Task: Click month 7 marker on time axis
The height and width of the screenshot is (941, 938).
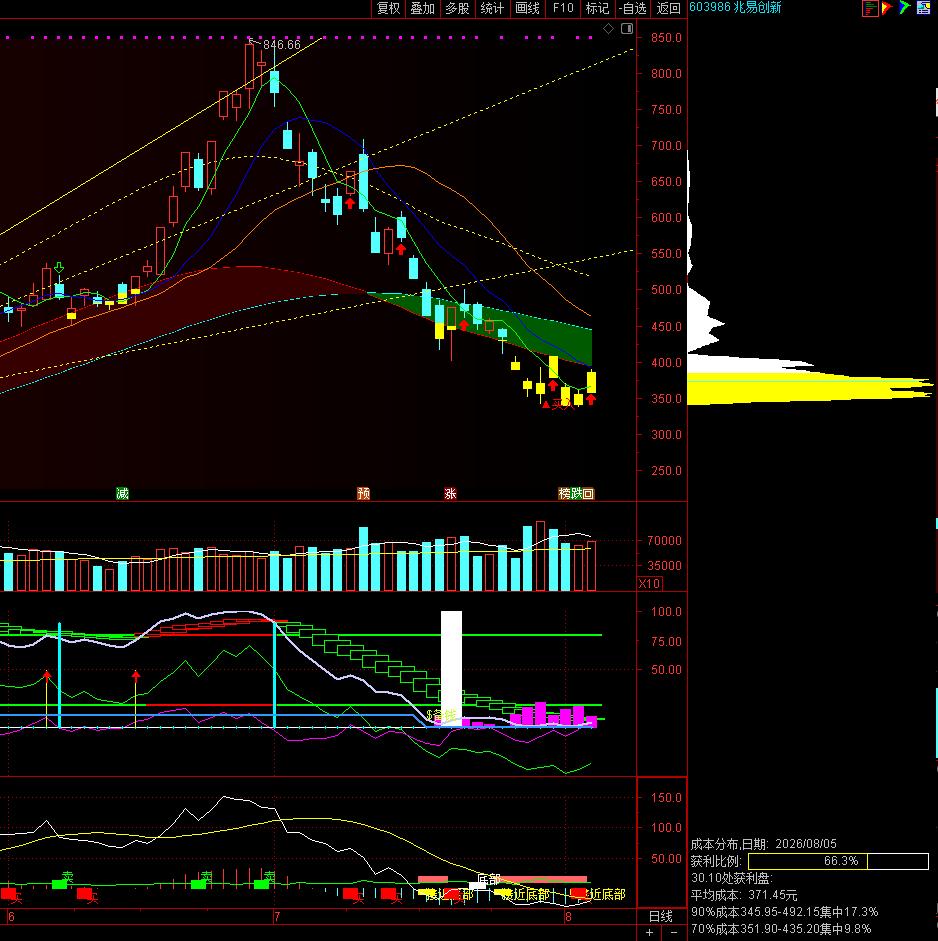Action: pos(277,916)
